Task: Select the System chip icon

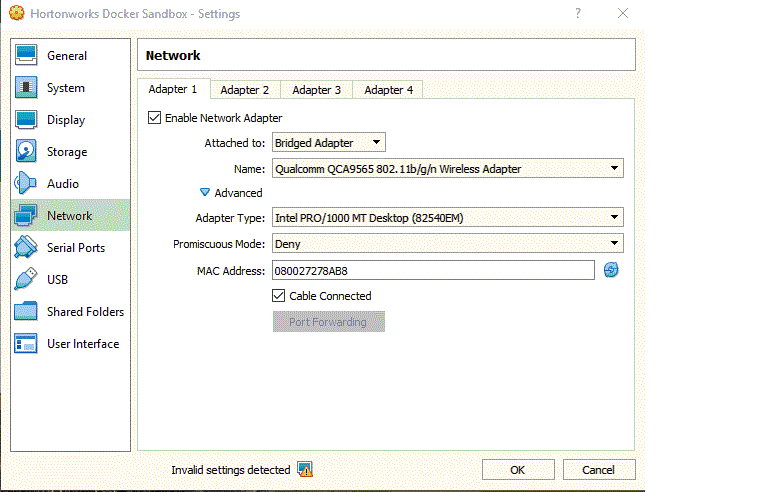Action: 26,88
